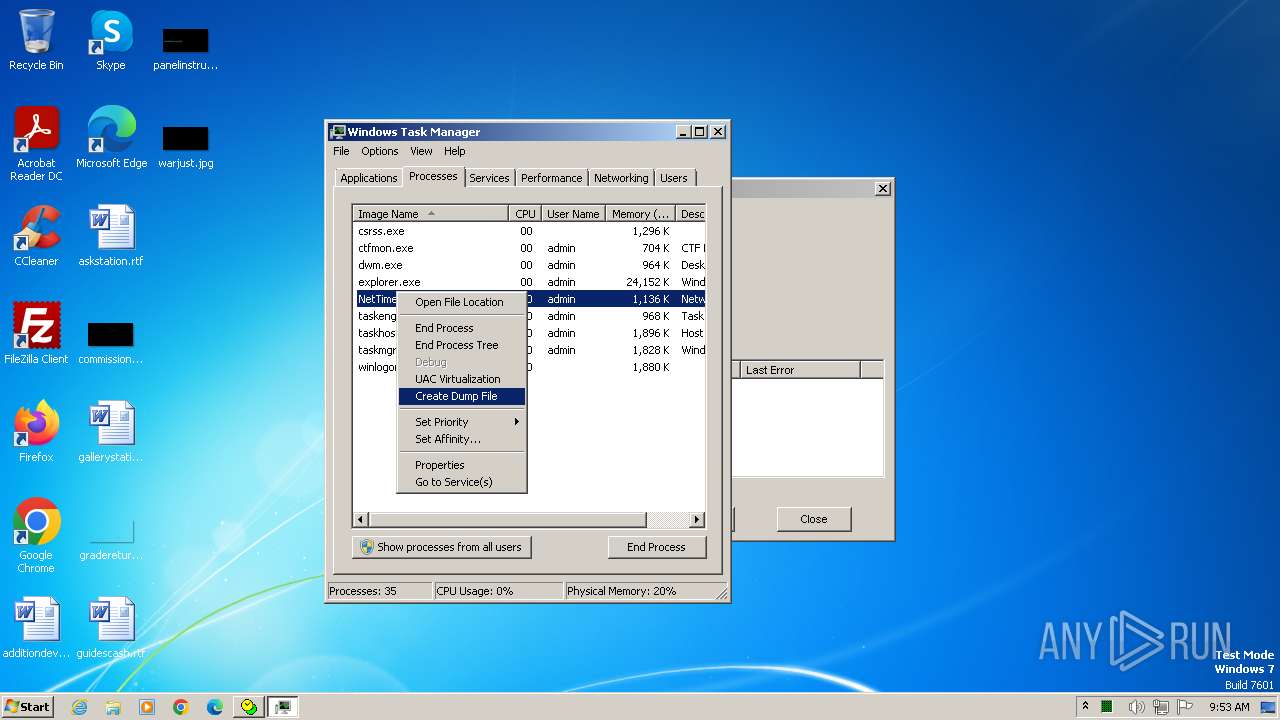Viewport: 1280px width, 720px height.
Task: Open guidescasb.rtf document icon
Action: coord(111,628)
